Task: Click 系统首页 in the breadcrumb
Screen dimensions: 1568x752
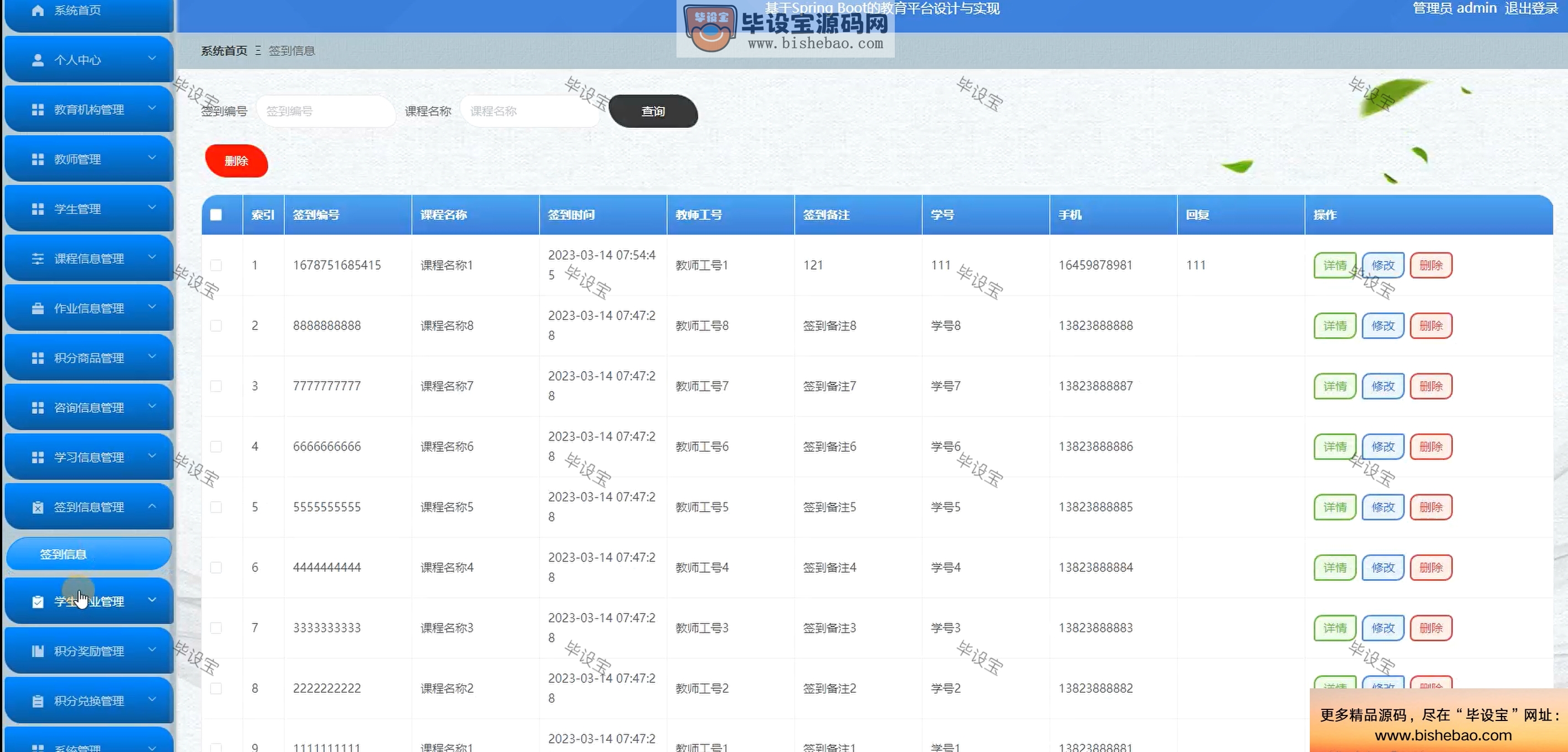Action: 224,50
